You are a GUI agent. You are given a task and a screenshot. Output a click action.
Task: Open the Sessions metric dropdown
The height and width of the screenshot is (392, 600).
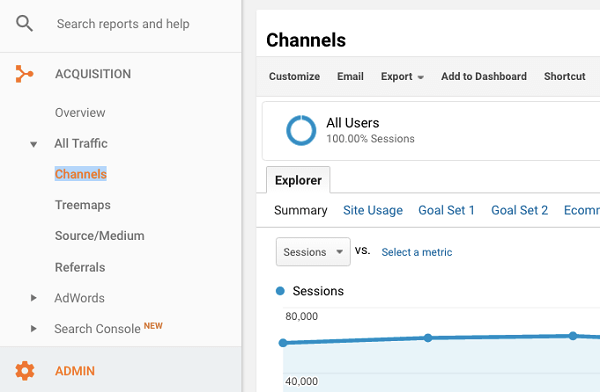click(313, 252)
